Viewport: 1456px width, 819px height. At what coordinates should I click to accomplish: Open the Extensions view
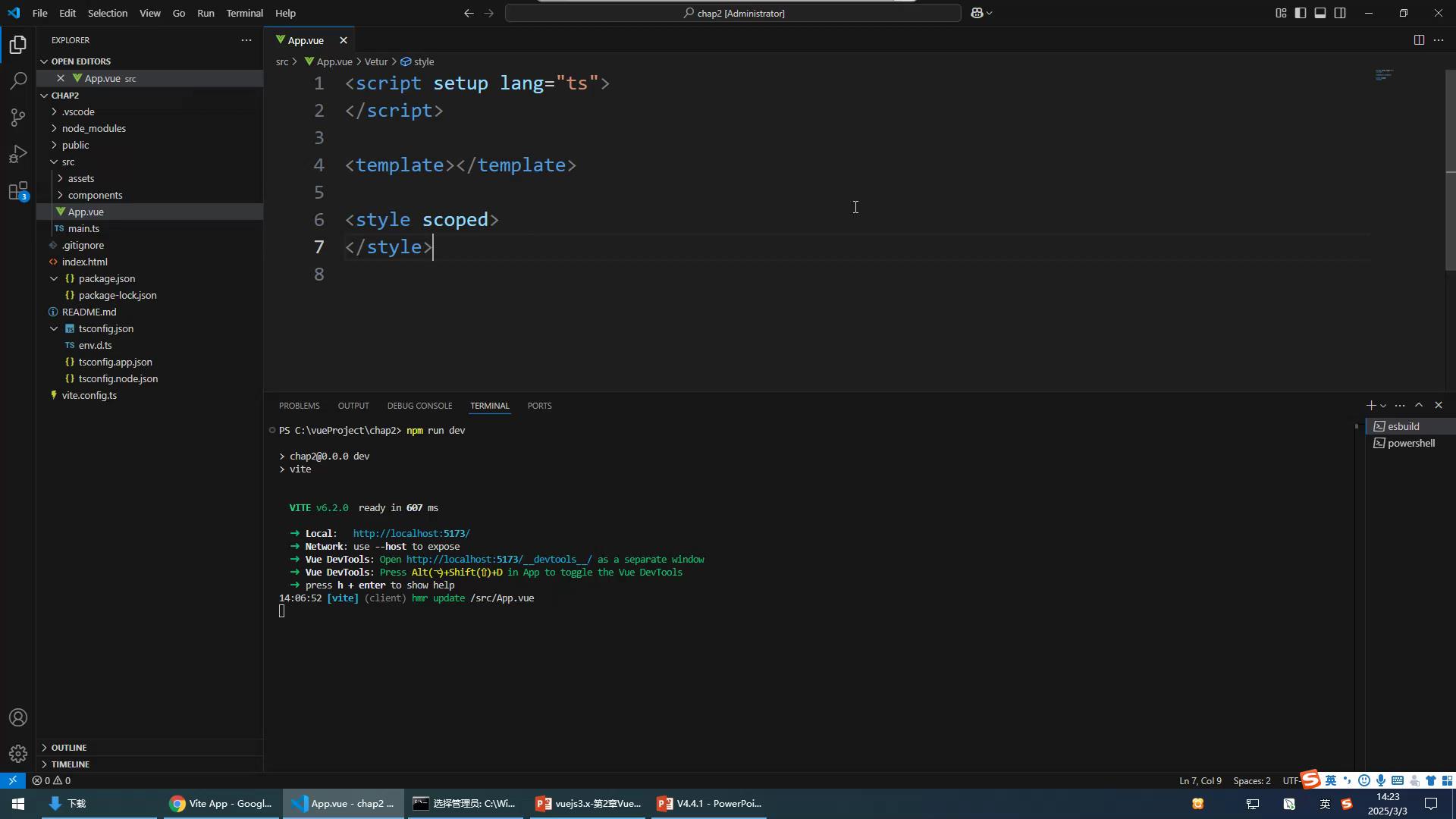coord(18,191)
